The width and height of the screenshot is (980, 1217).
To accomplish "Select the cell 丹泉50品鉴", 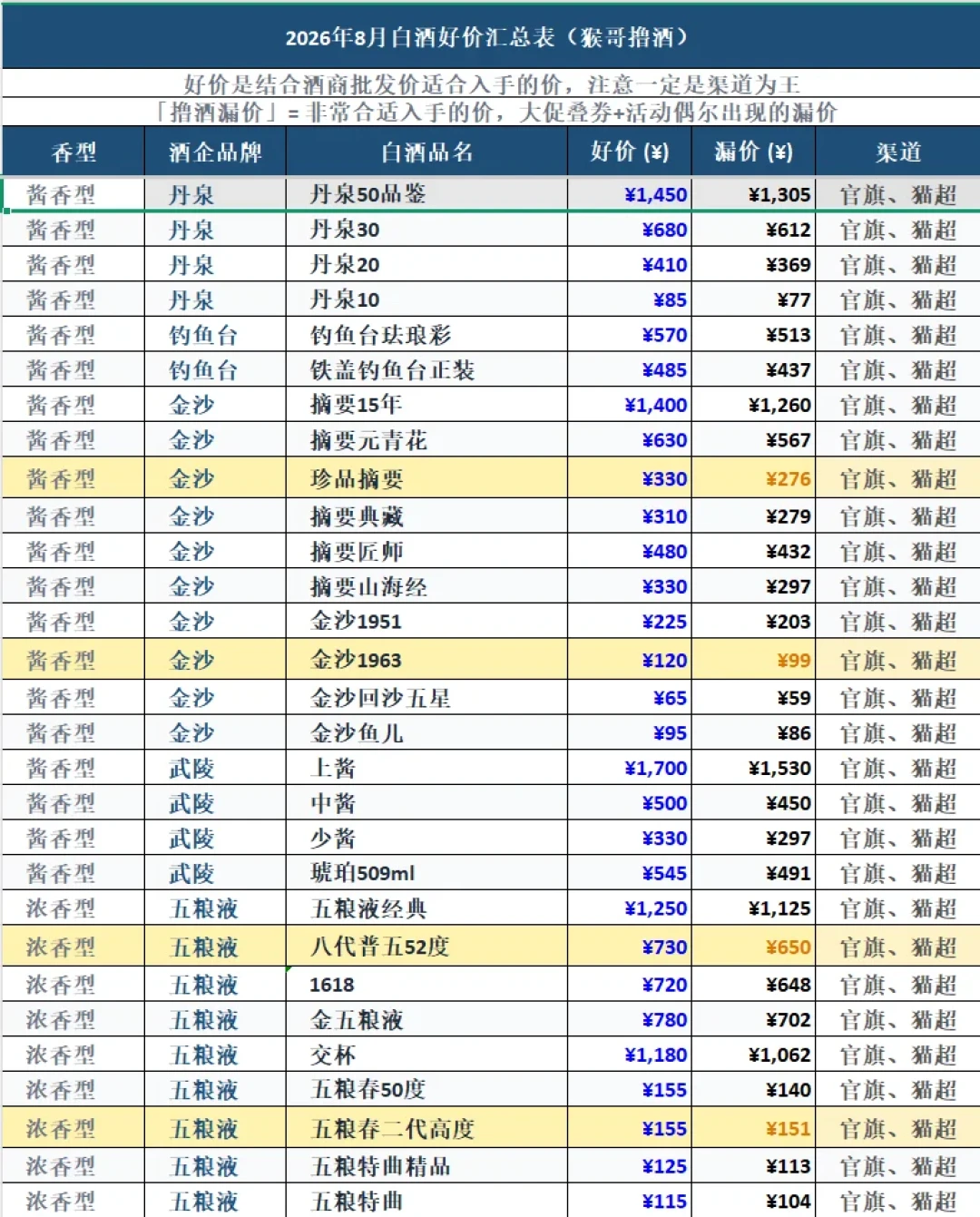I will pyautogui.click(x=426, y=194).
